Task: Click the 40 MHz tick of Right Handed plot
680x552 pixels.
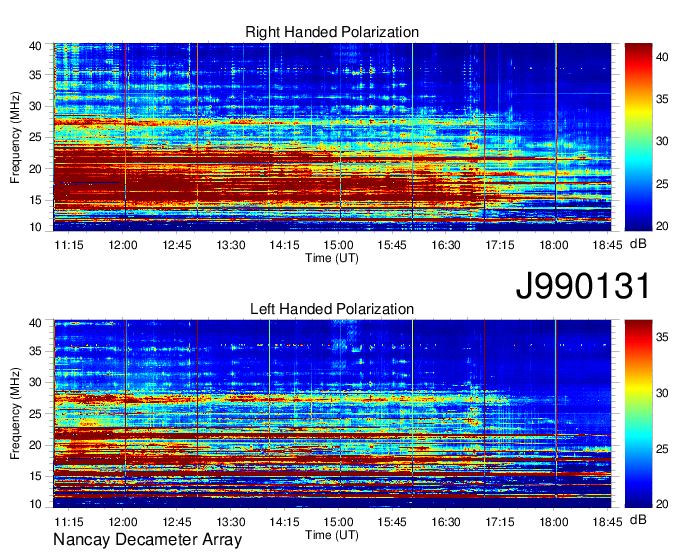Action: click(x=35, y=46)
